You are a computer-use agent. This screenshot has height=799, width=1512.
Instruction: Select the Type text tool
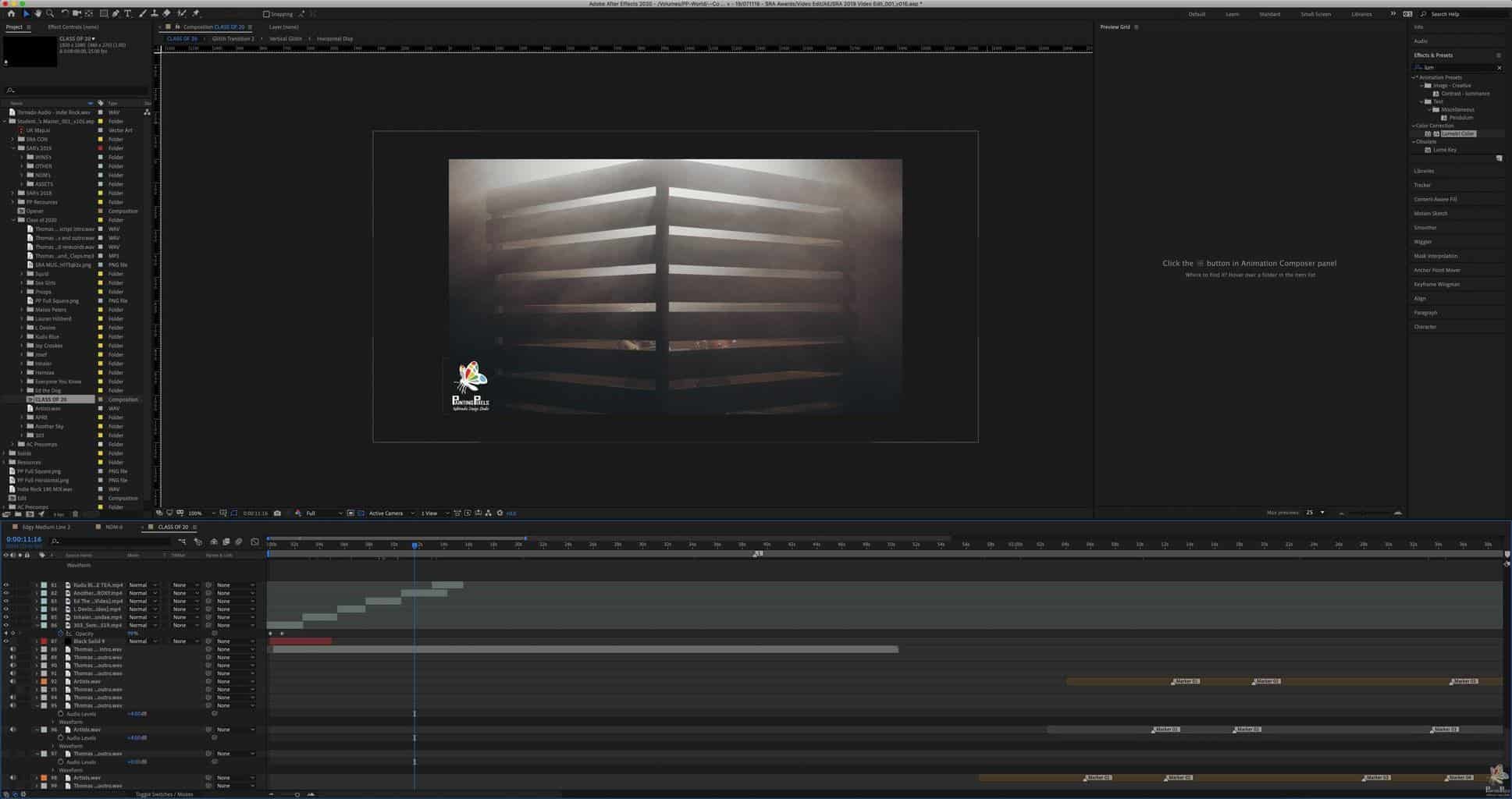point(128,13)
